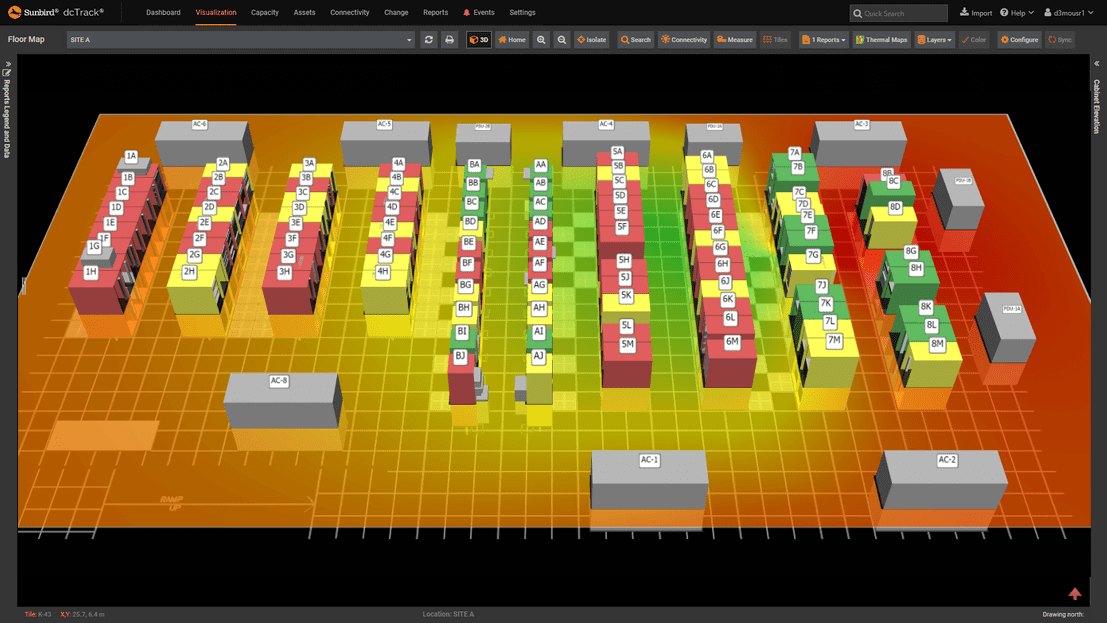The height and width of the screenshot is (623, 1107).
Task: Enable the Tiles overlay
Action: [775, 39]
